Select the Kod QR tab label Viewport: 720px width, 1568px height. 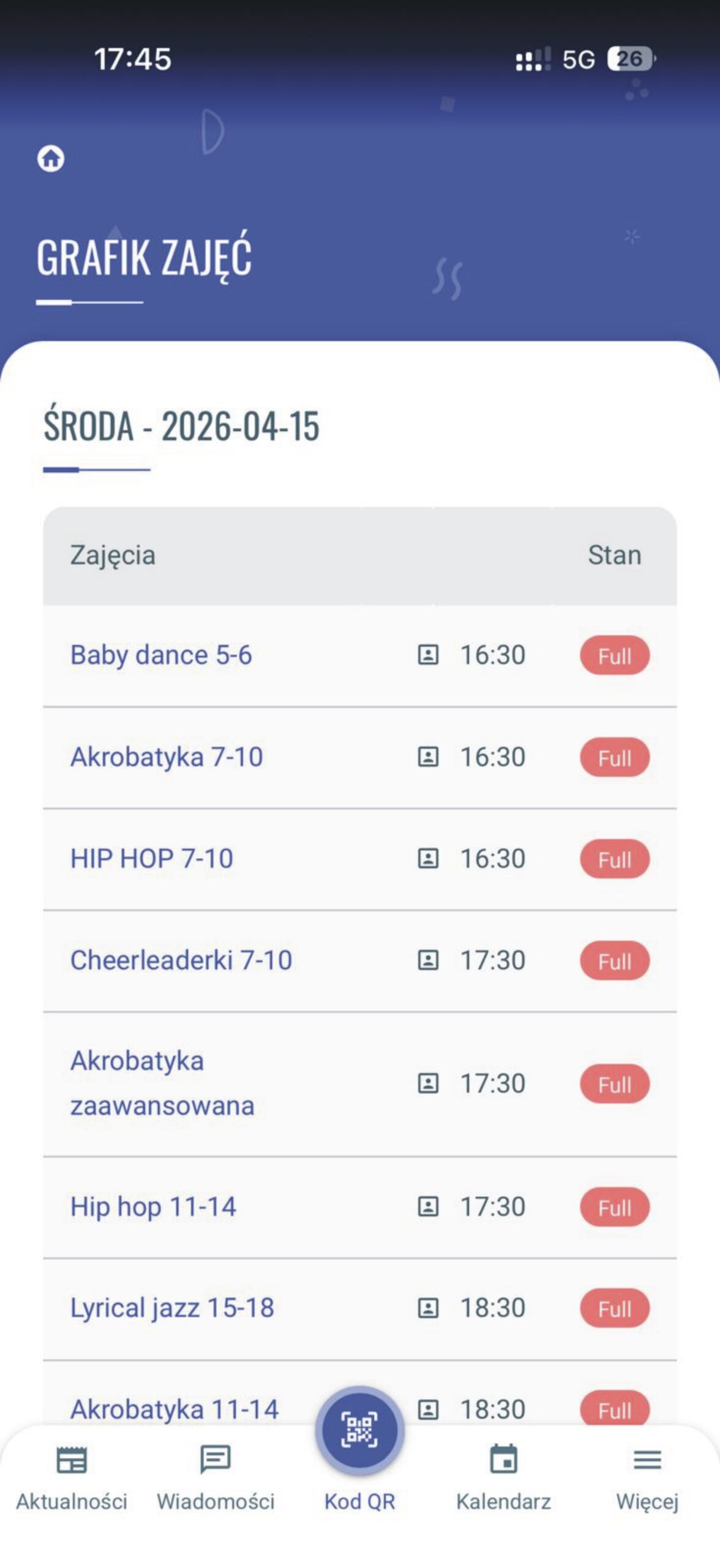coord(359,1502)
